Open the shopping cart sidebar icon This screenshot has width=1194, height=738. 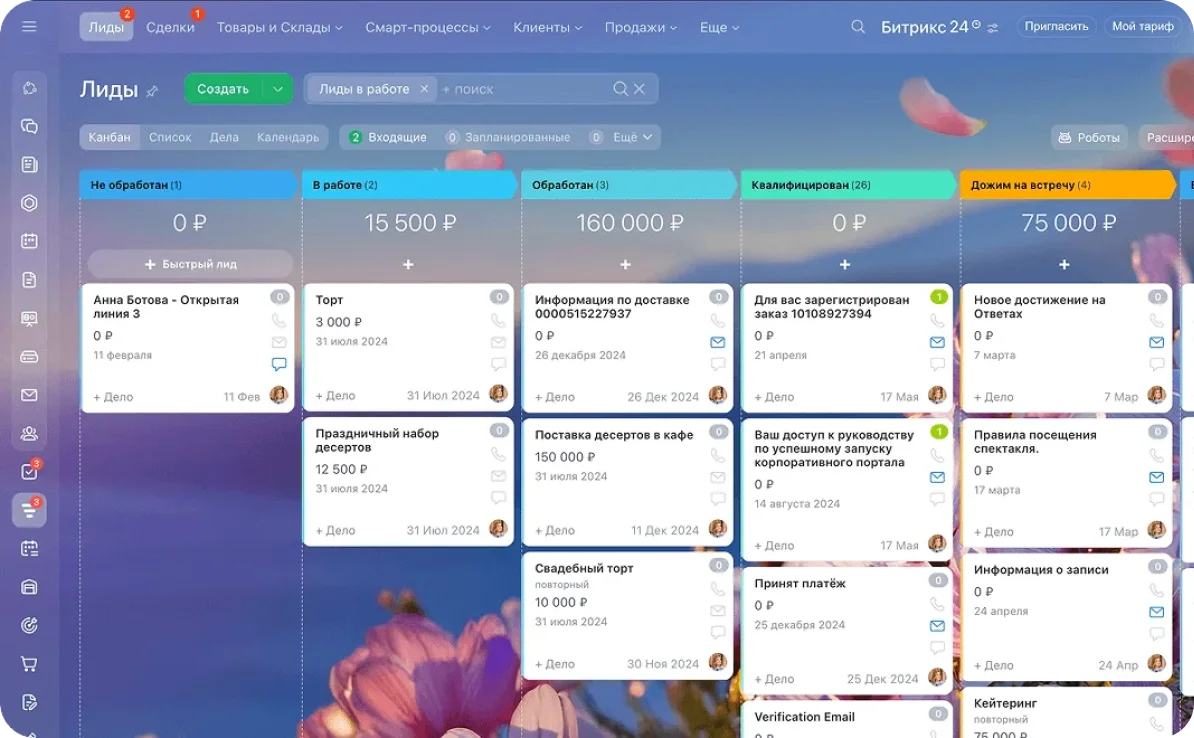(x=29, y=663)
